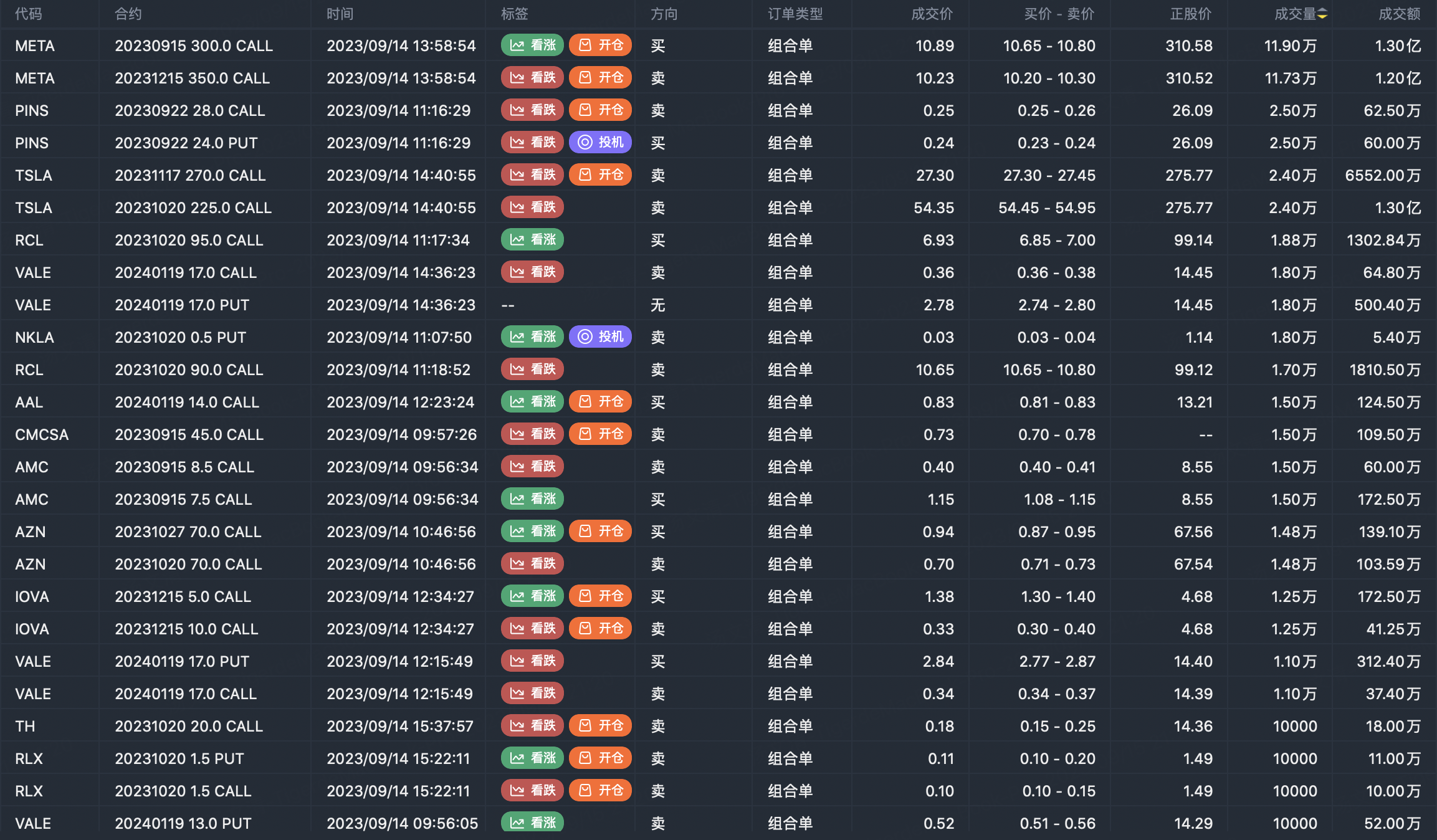Screen dimensions: 1437x840
Task: Click the 标签 column header
Action: tap(514, 14)
